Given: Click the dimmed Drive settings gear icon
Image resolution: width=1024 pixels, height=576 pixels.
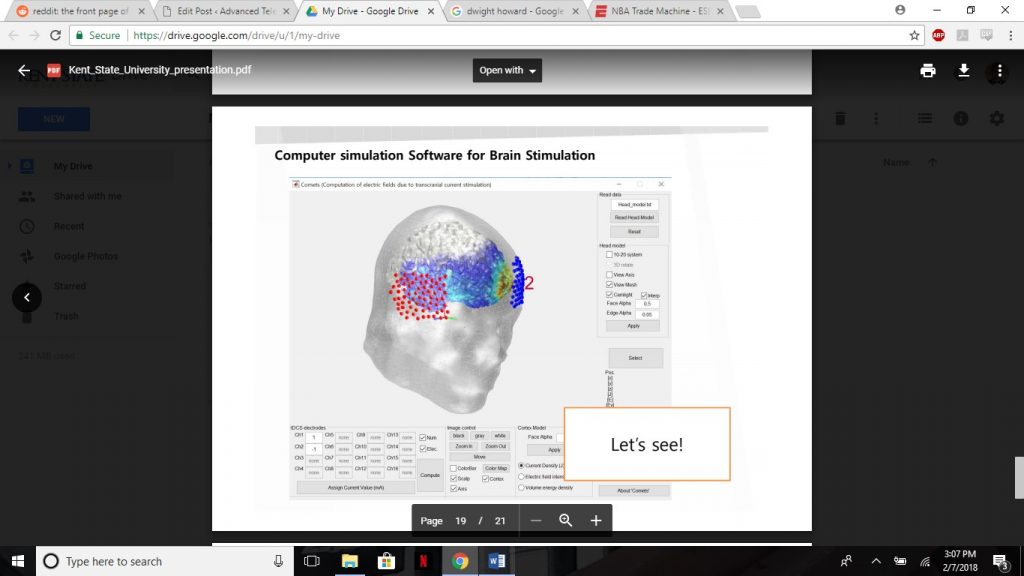Looking at the screenshot, I should coord(997,119).
